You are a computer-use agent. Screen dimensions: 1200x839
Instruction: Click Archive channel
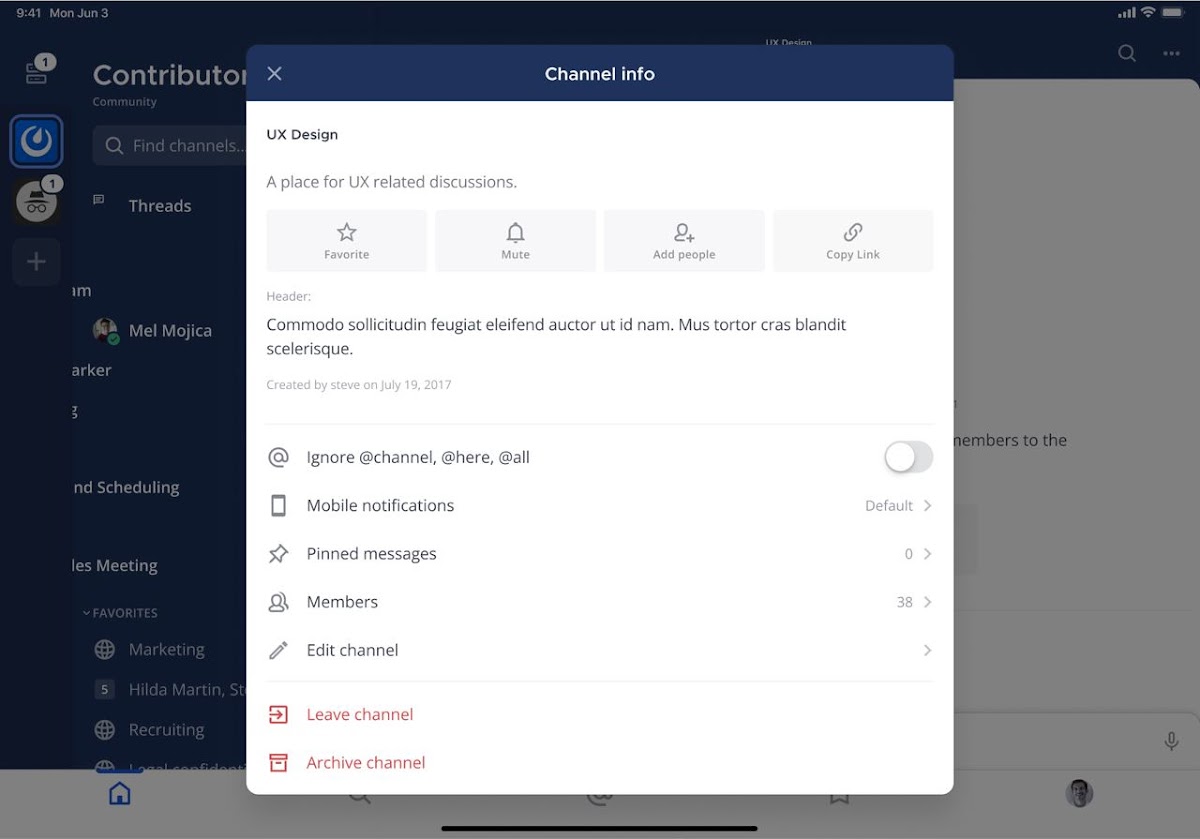pyautogui.click(x=365, y=762)
